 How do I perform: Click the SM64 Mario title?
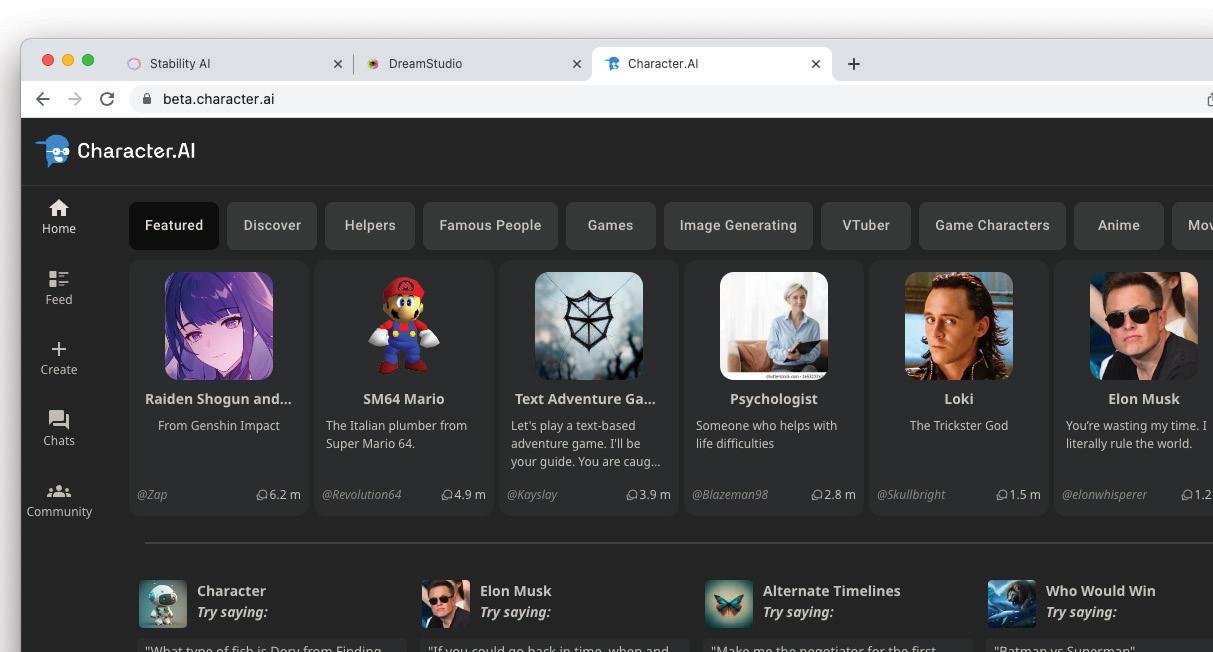coord(404,399)
